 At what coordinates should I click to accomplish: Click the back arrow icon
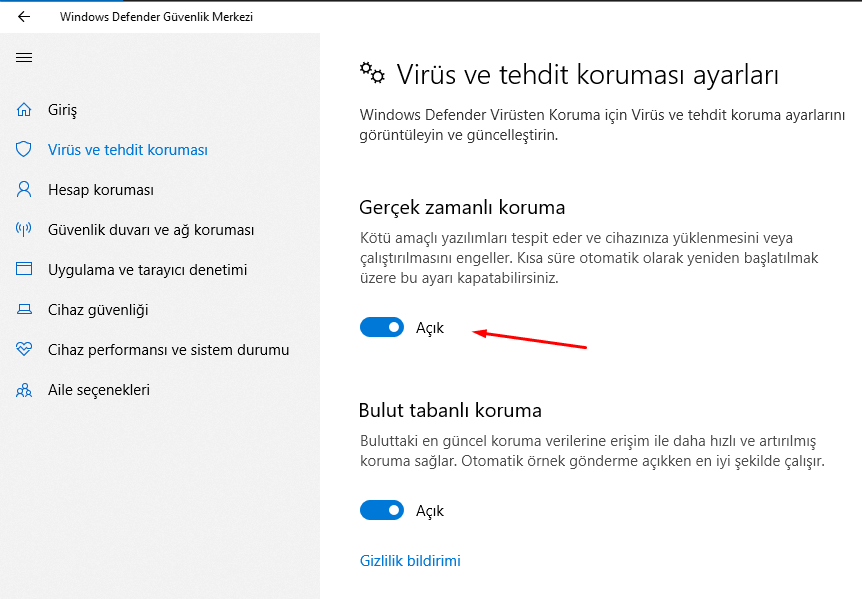[x=24, y=16]
